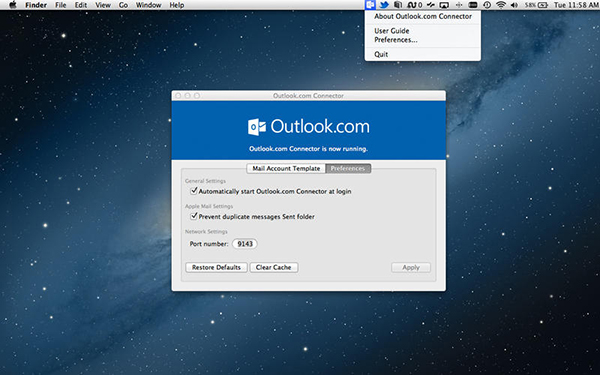Screen dimensions: 600x375
Task: Open the Window menu
Action: 148,5
